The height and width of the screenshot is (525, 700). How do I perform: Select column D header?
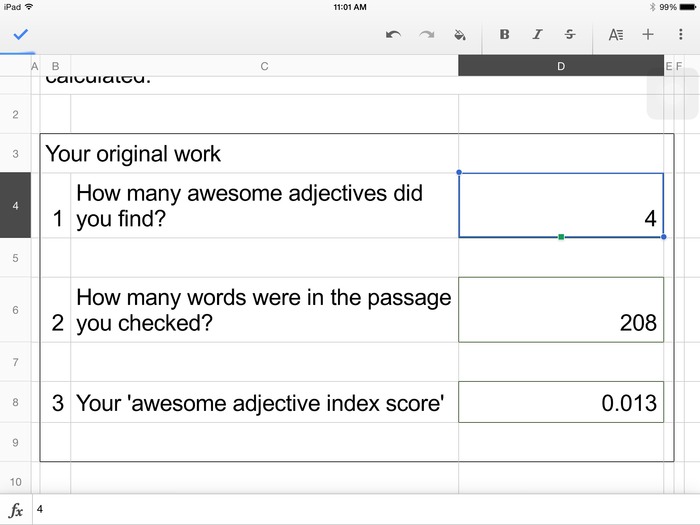pos(560,66)
